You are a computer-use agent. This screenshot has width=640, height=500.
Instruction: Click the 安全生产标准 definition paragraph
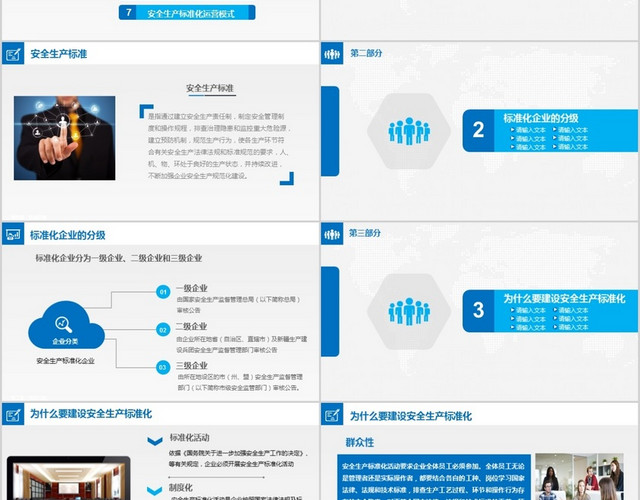[219, 146]
